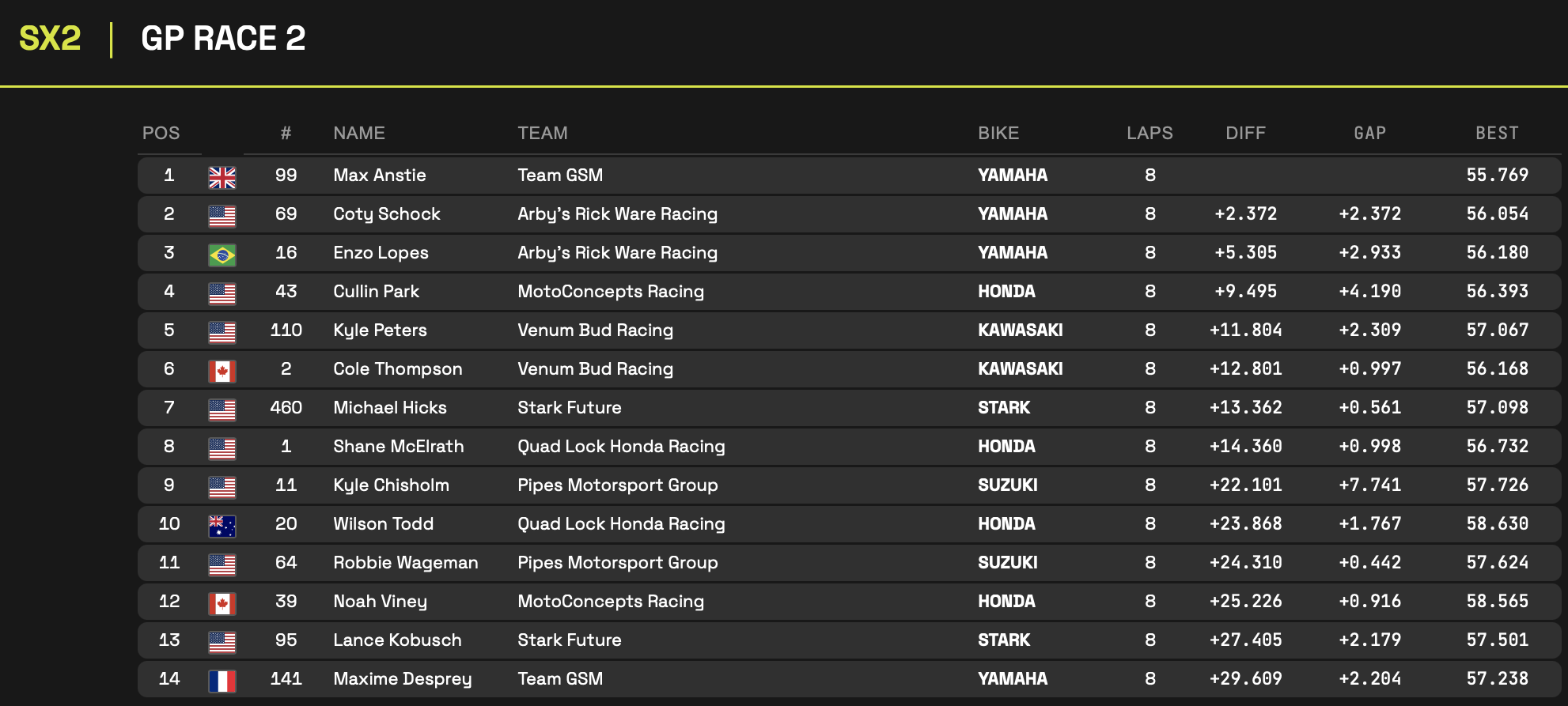Click the Canadian flag beside Noah Viney
Image resolution: width=1568 pixels, height=706 pixels.
point(222,603)
